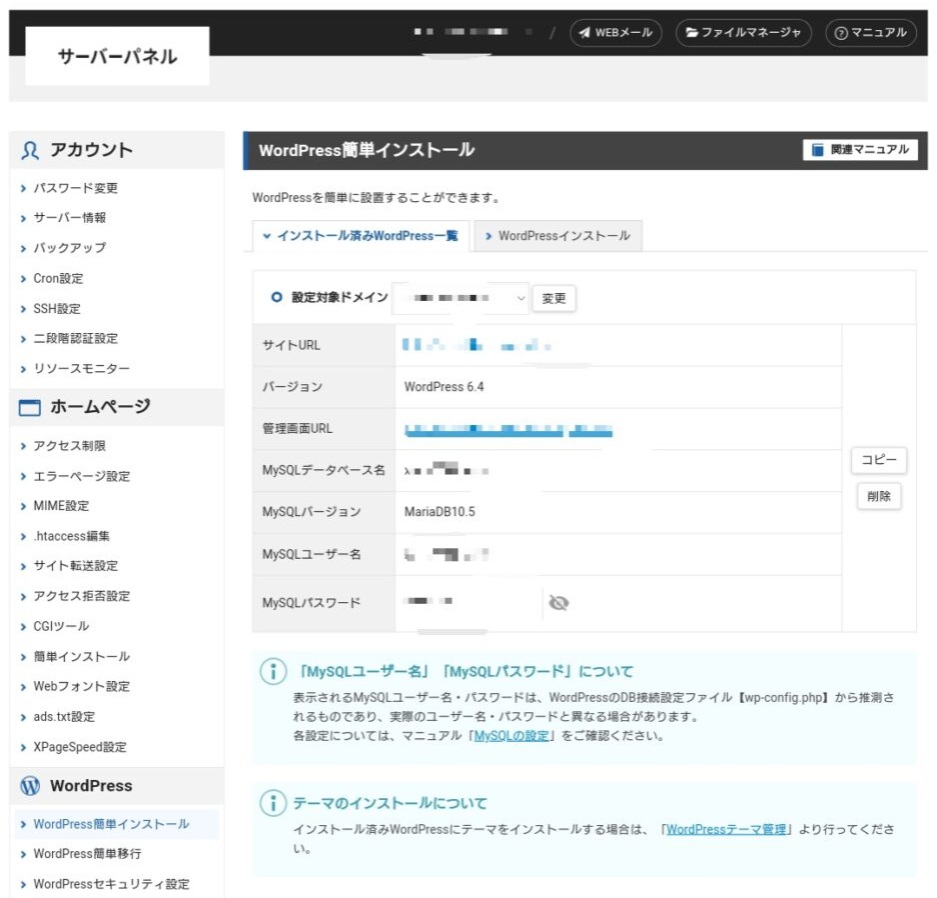Click the WordPress 6.4 version value

click(x=444, y=387)
